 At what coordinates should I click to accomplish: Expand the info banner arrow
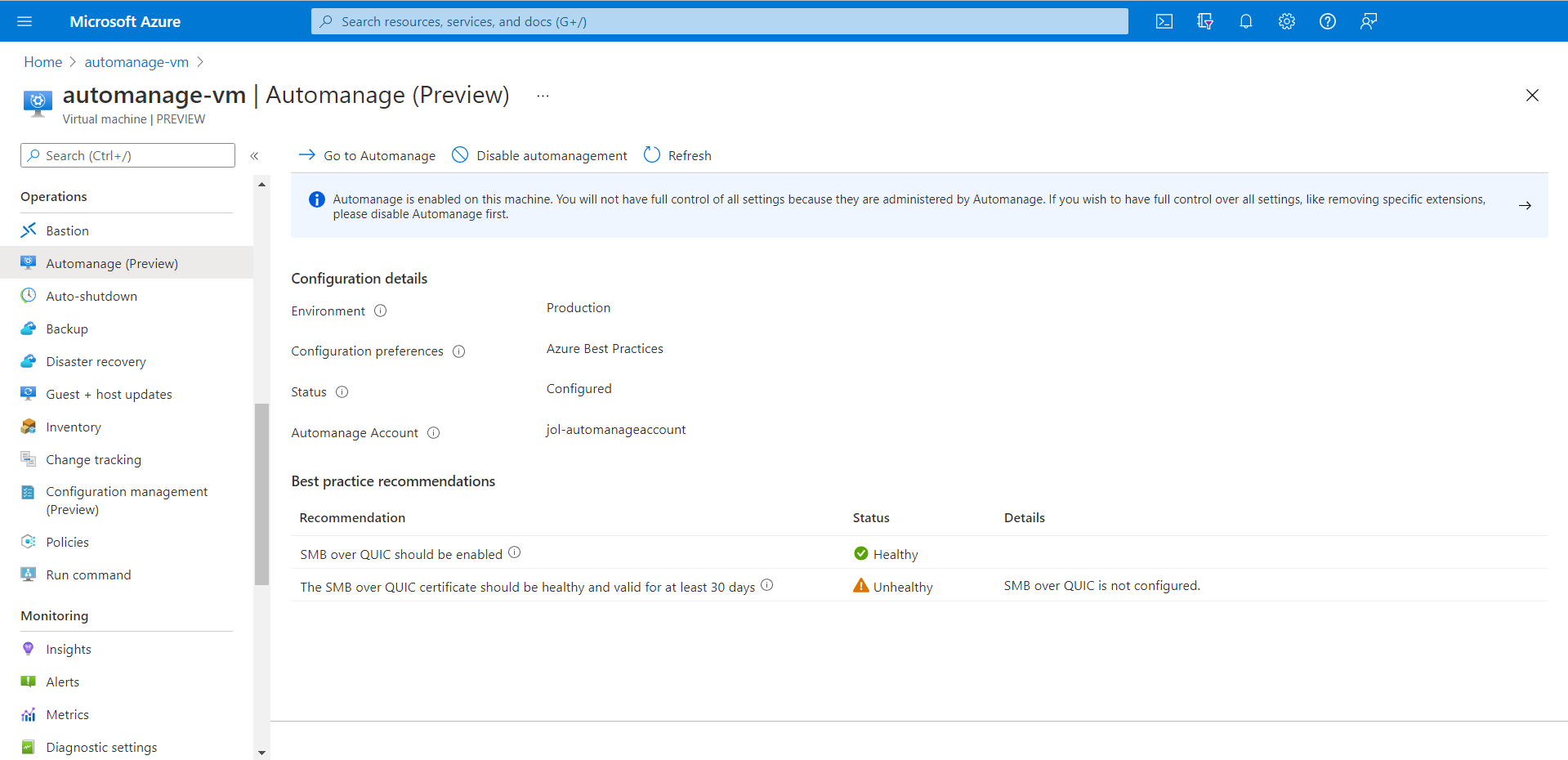tap(1525, 205)
